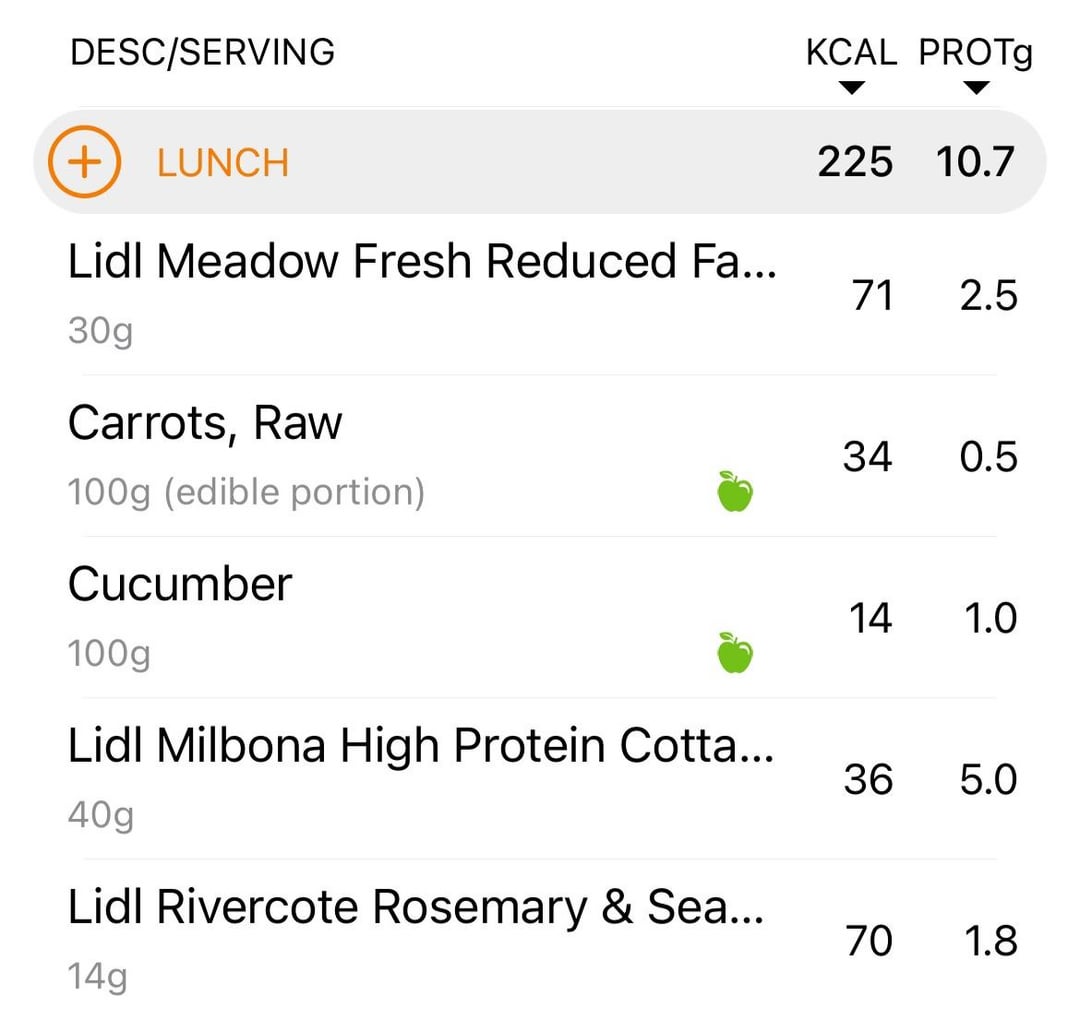Tap the 14g serving size text

pyautogui.click(x=98, y=976)
